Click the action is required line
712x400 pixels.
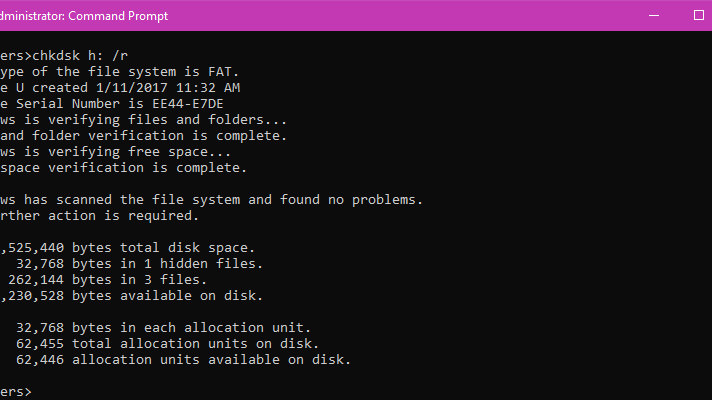(x=99, y=216)
